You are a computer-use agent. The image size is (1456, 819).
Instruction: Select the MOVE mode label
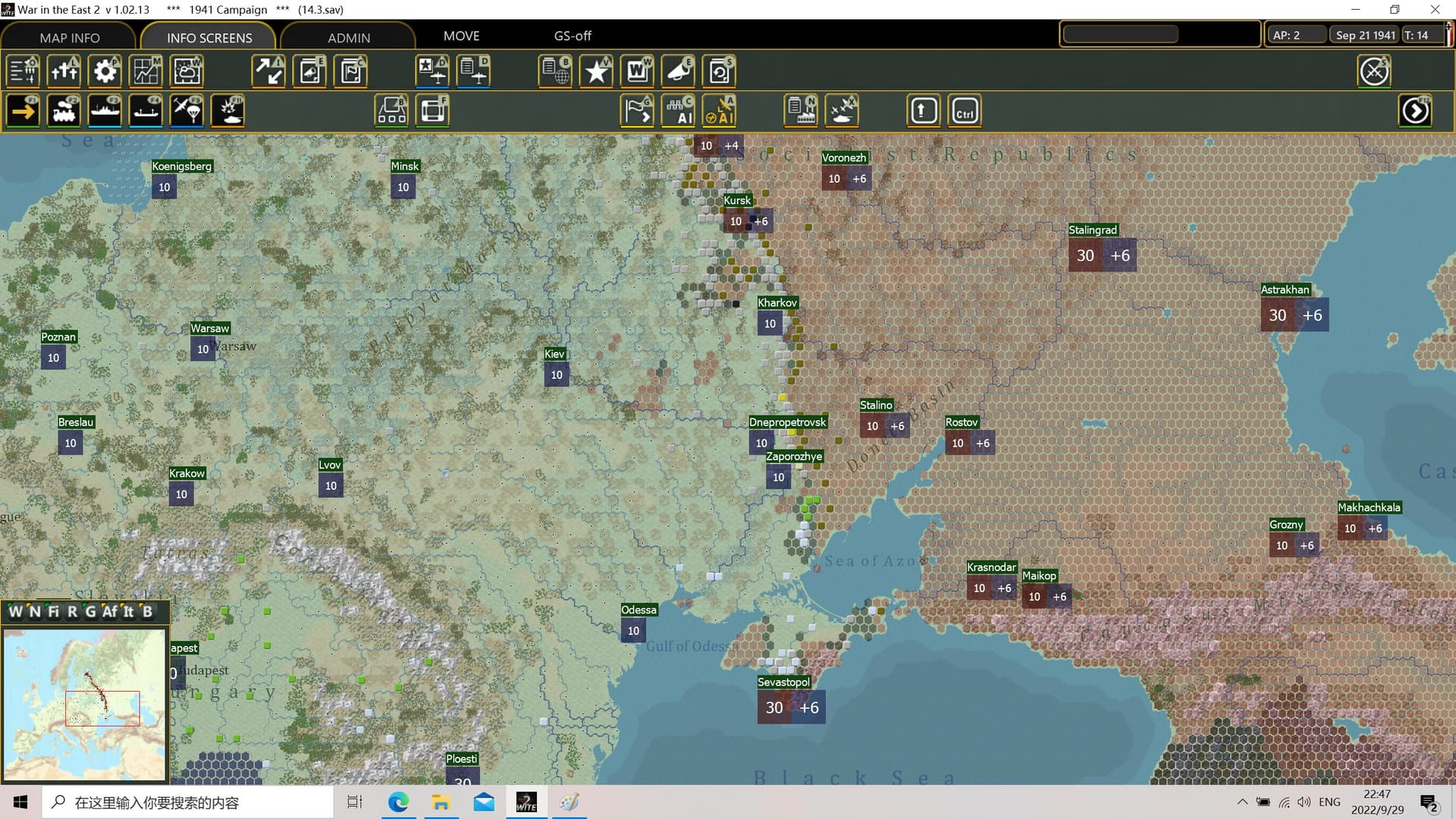tap(461, 36)
